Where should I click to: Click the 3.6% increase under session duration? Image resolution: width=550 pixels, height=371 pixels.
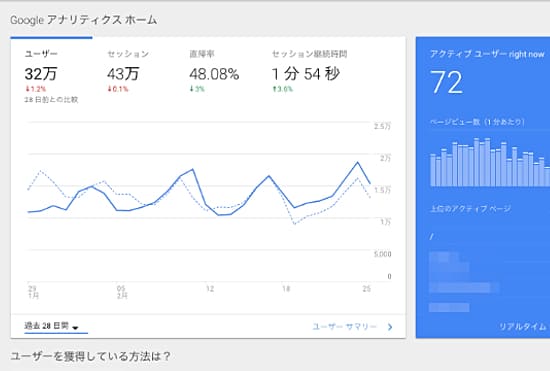(x=283, y=89)
